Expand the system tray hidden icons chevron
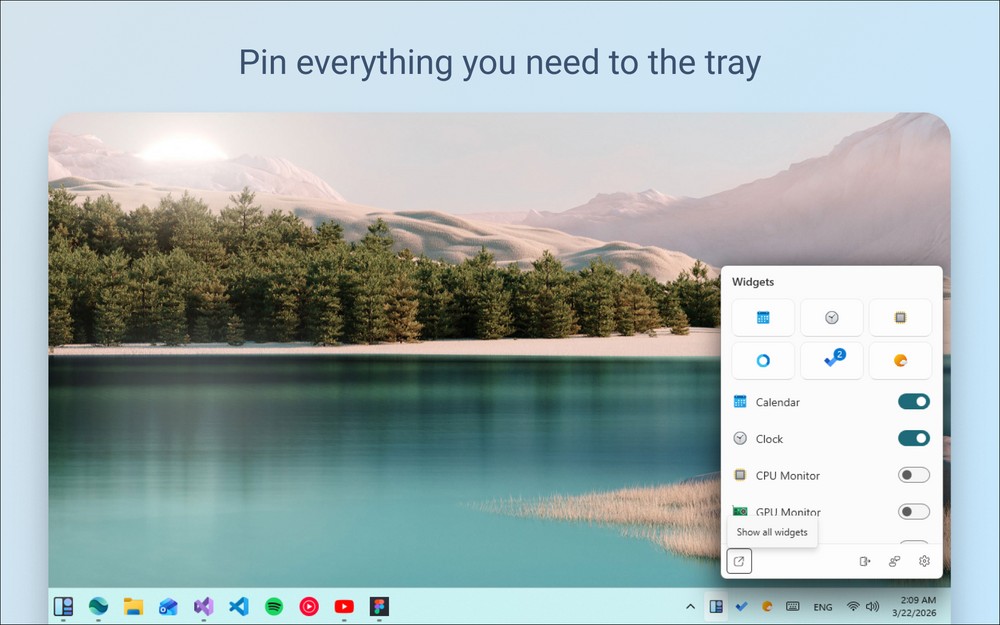Screen dimensions: 1000x625 690,607
